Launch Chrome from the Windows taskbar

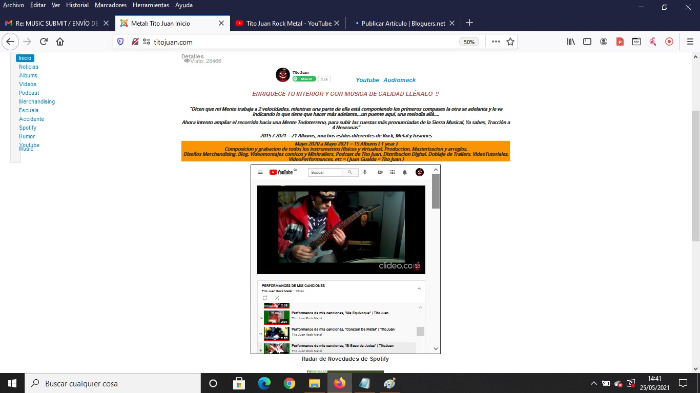click(289, 383)
